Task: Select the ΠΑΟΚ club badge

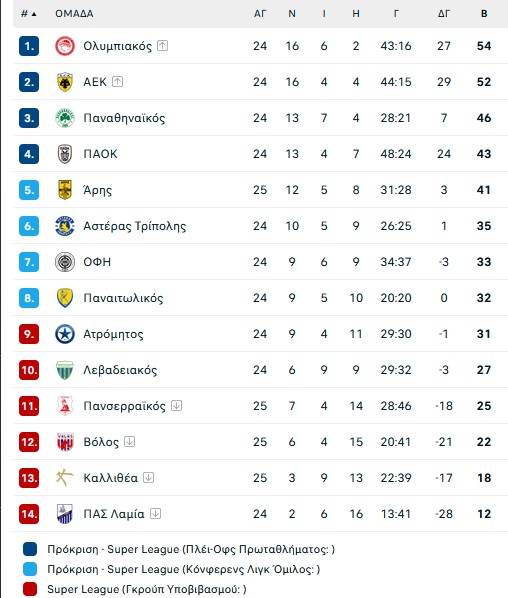Action: 65,154
